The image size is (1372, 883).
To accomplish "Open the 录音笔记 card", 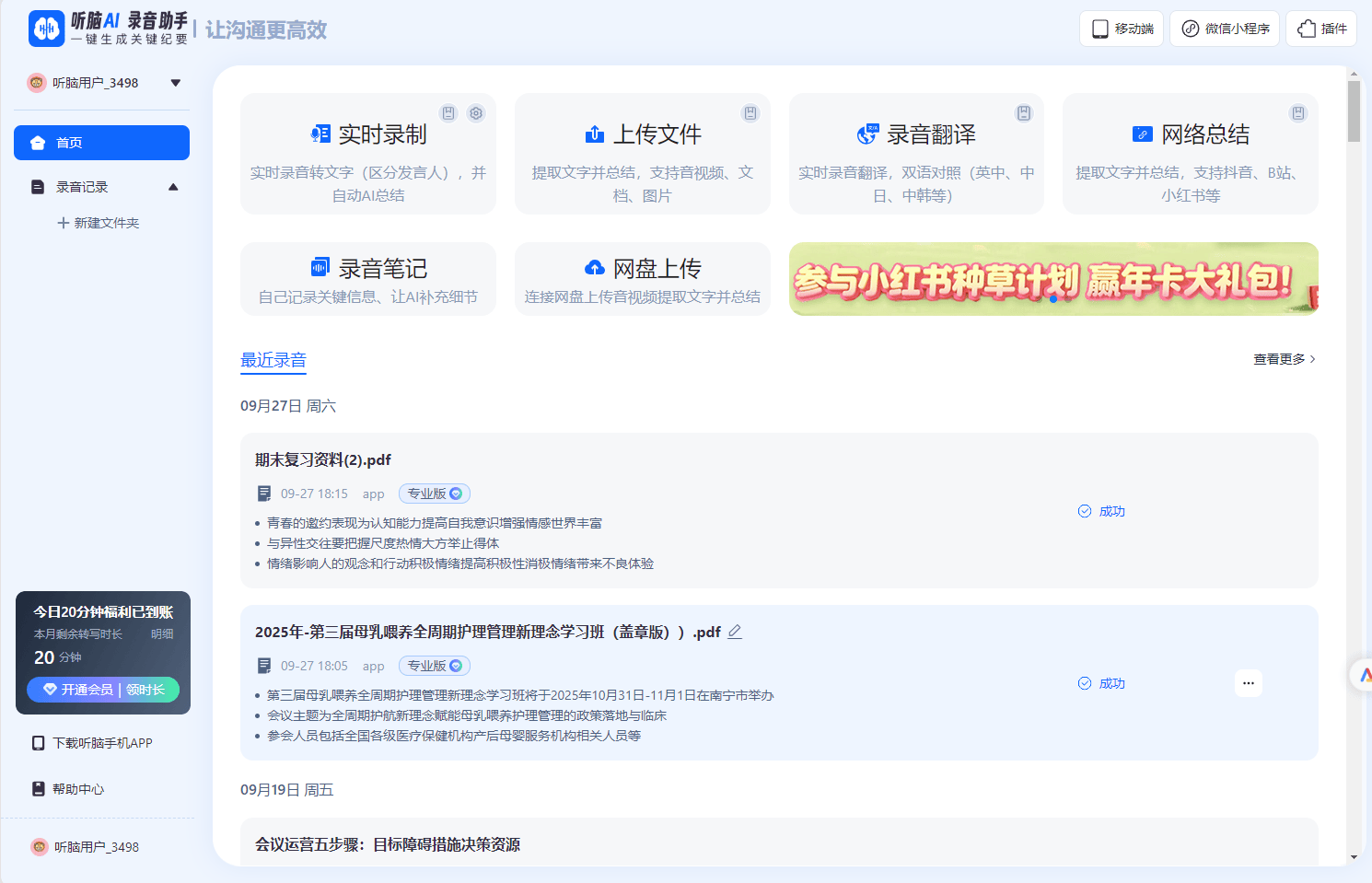I will [368, 279].
